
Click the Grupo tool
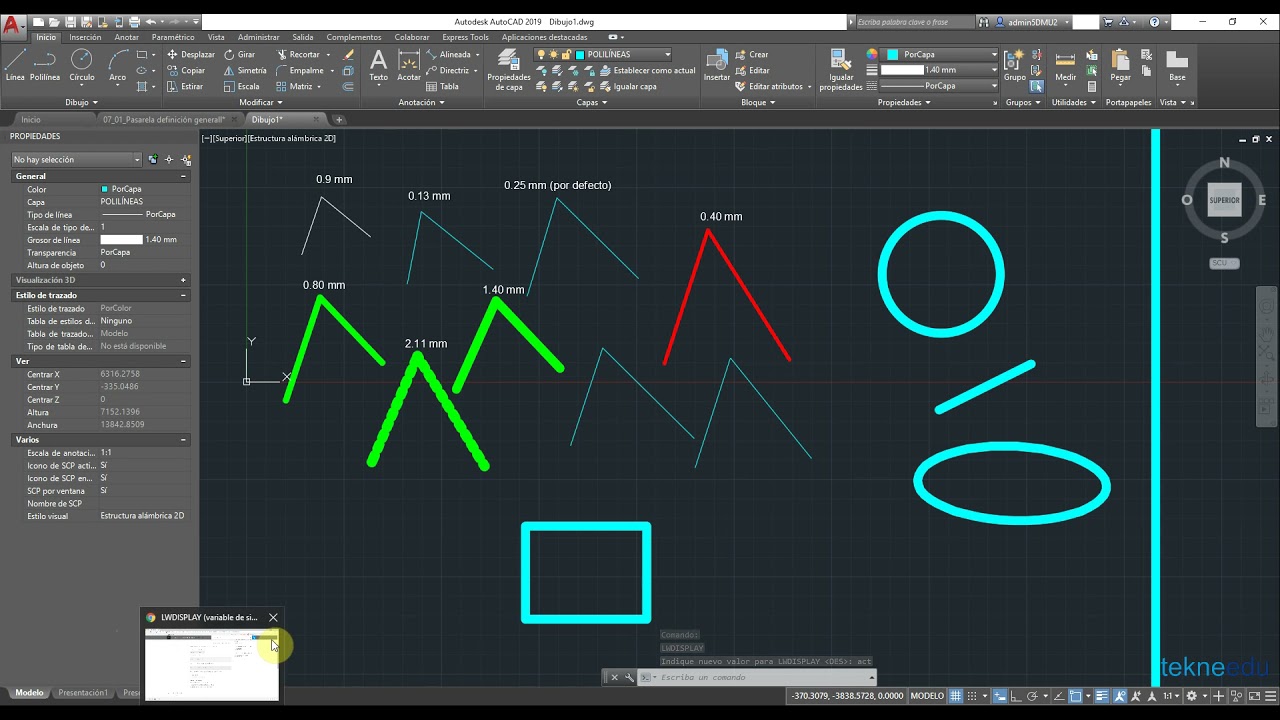click(x=1014, y=65)
